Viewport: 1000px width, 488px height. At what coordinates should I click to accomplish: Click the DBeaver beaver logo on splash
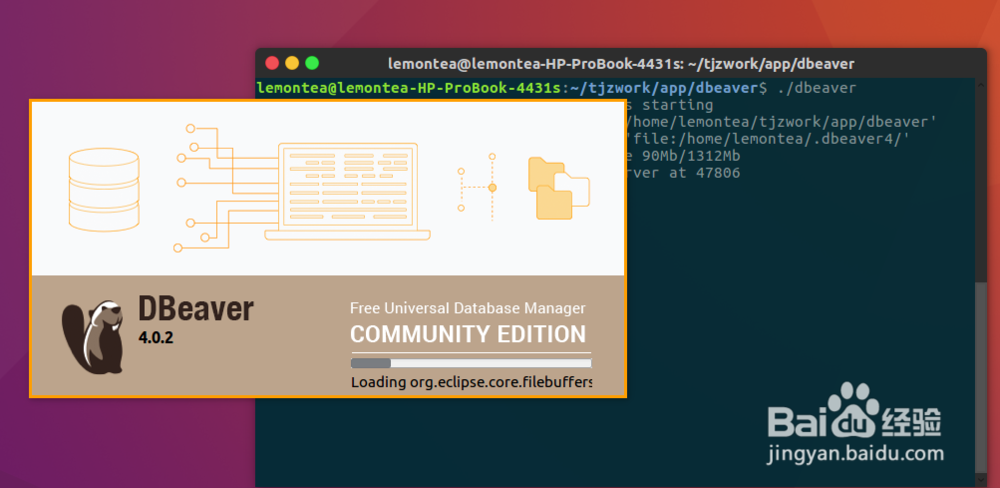pyautogui.click(x=92, y=336)
